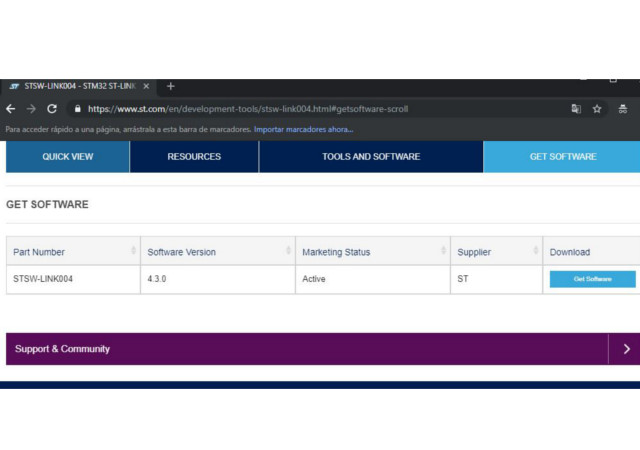Reload the page with refresh icon

click(52, 109)
